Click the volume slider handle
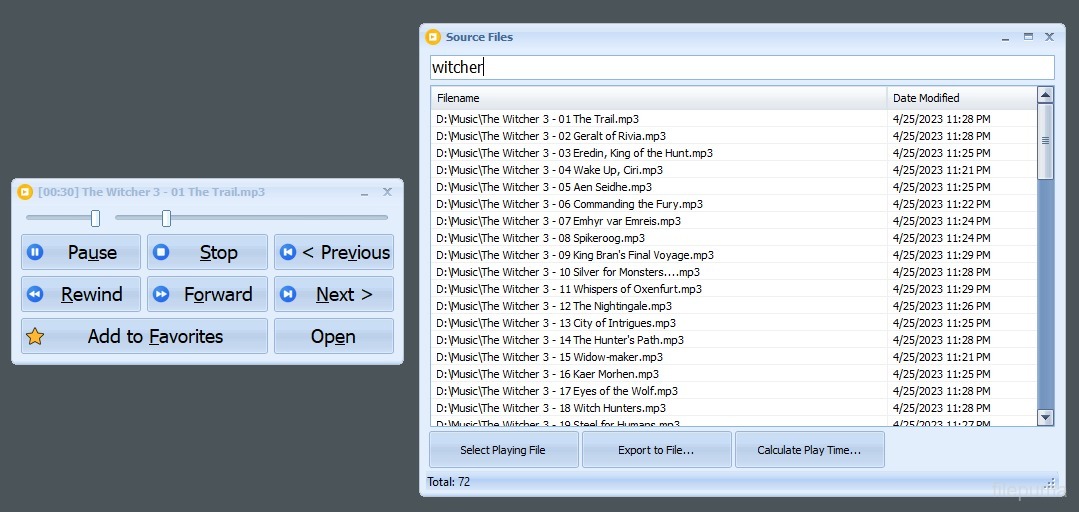The height and width of the screenshot is (512, 1079). (x=95, y=218)
